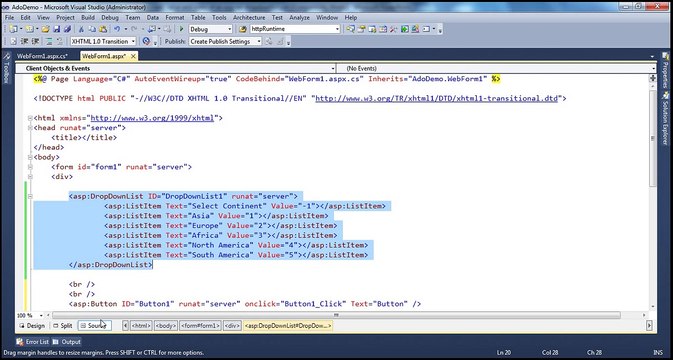Viewport: 673px width, 360px height.
Task: Start debugging with green play icon
Action: click(182, 29)
